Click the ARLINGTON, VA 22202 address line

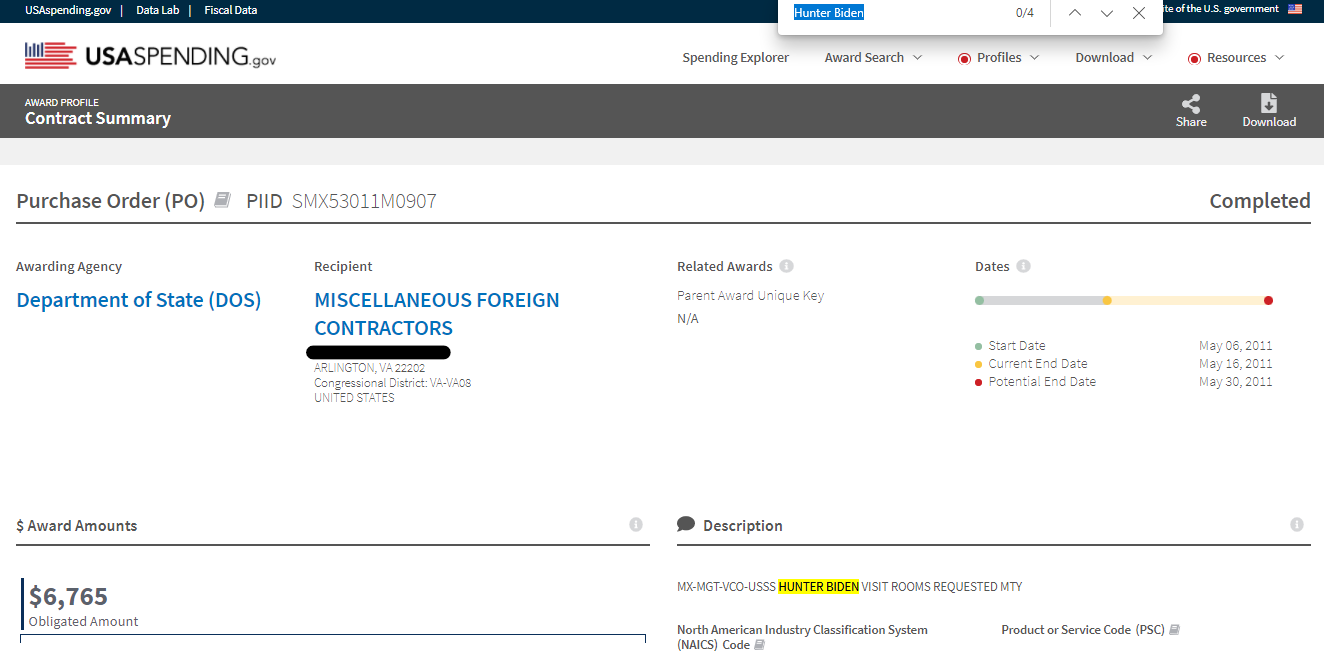point(369,368)
